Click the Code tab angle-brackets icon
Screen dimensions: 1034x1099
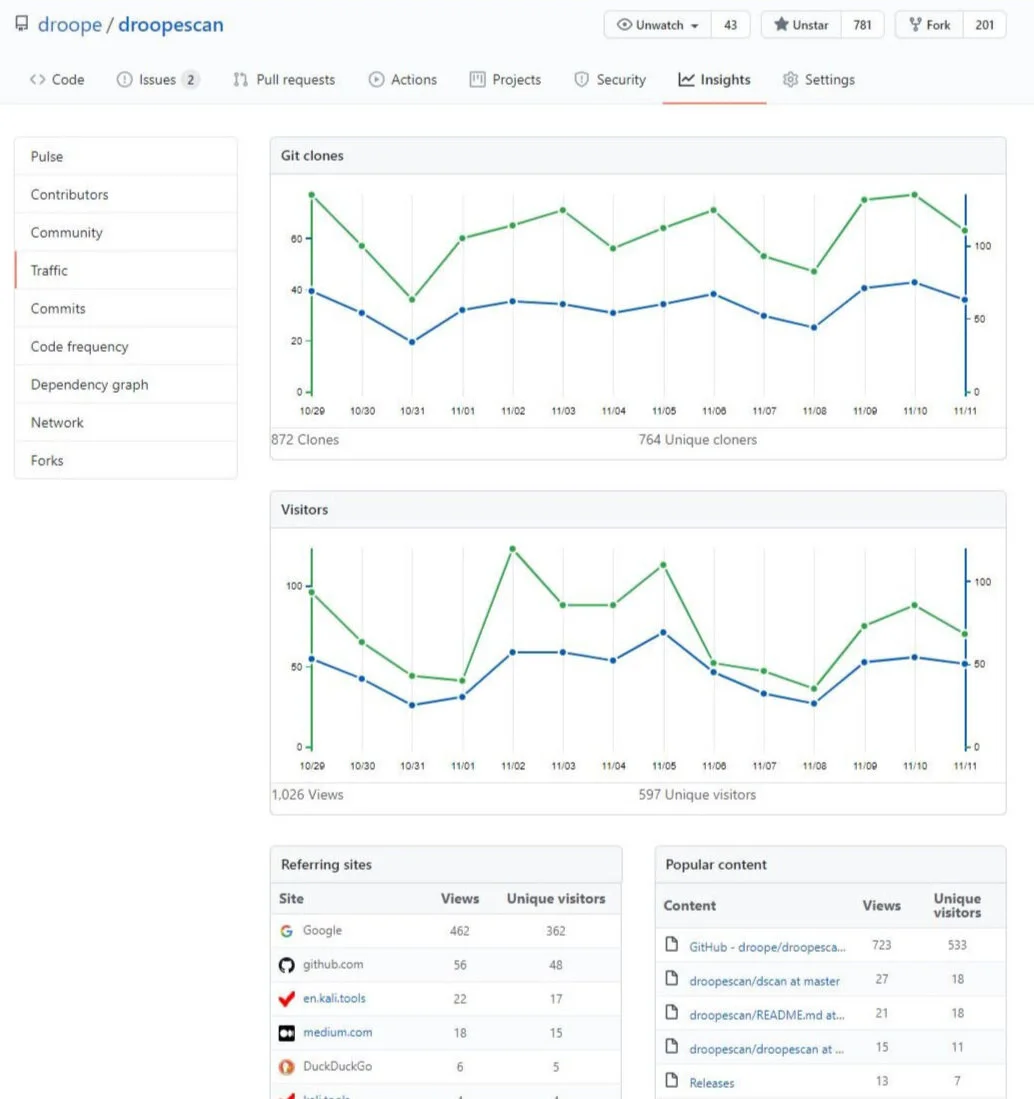[37, 79]
